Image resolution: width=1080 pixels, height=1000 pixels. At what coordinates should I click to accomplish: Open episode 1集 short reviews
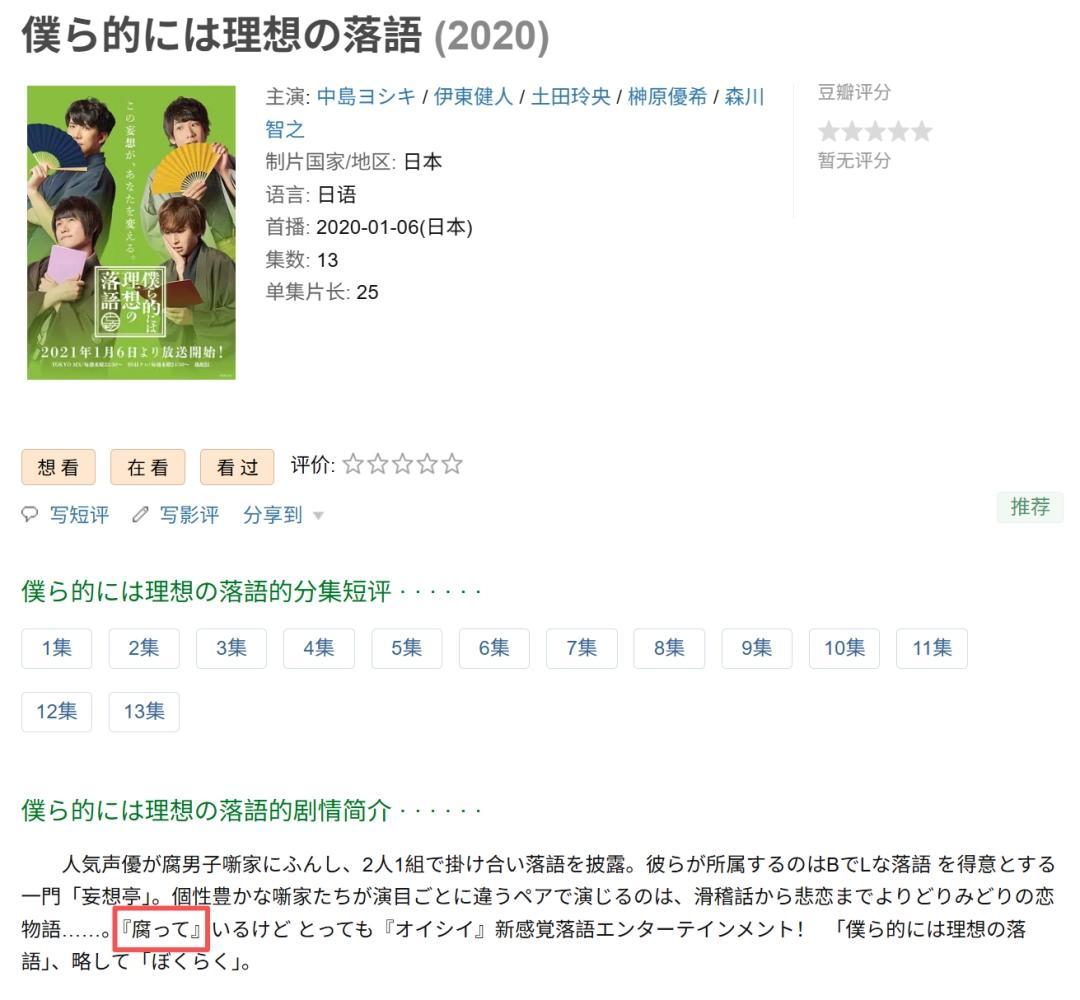(x=56, y=648)
